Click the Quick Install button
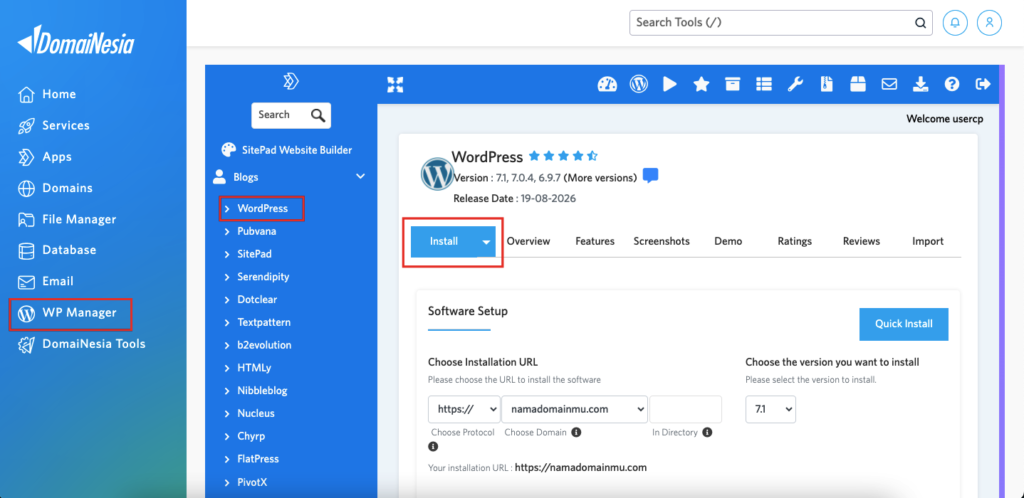1024x498 pixels. coord(904,324)
